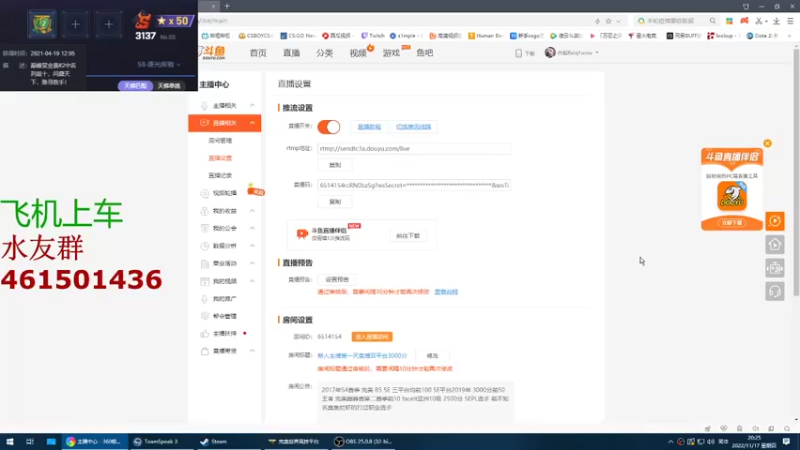
Task: Open the Twitch bookmark
Action: pyautogui.click(x=373, y=36)
